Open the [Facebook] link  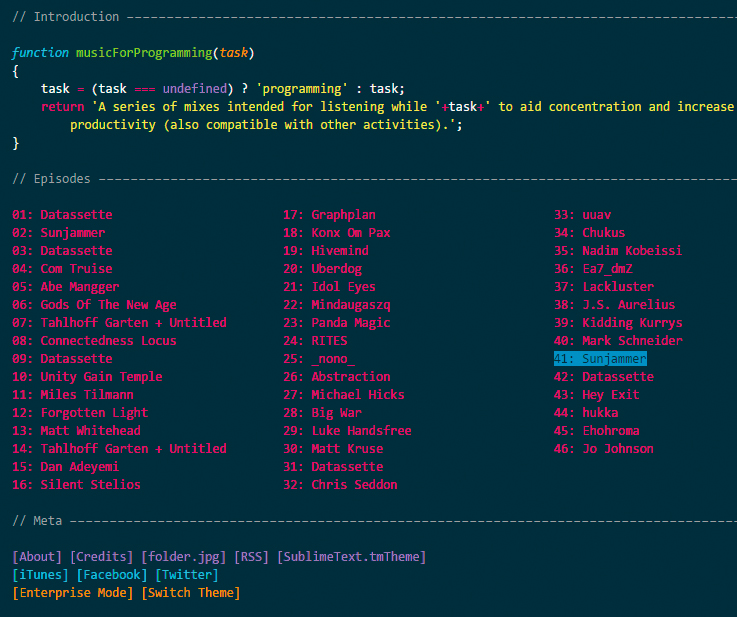click(112, 575)
